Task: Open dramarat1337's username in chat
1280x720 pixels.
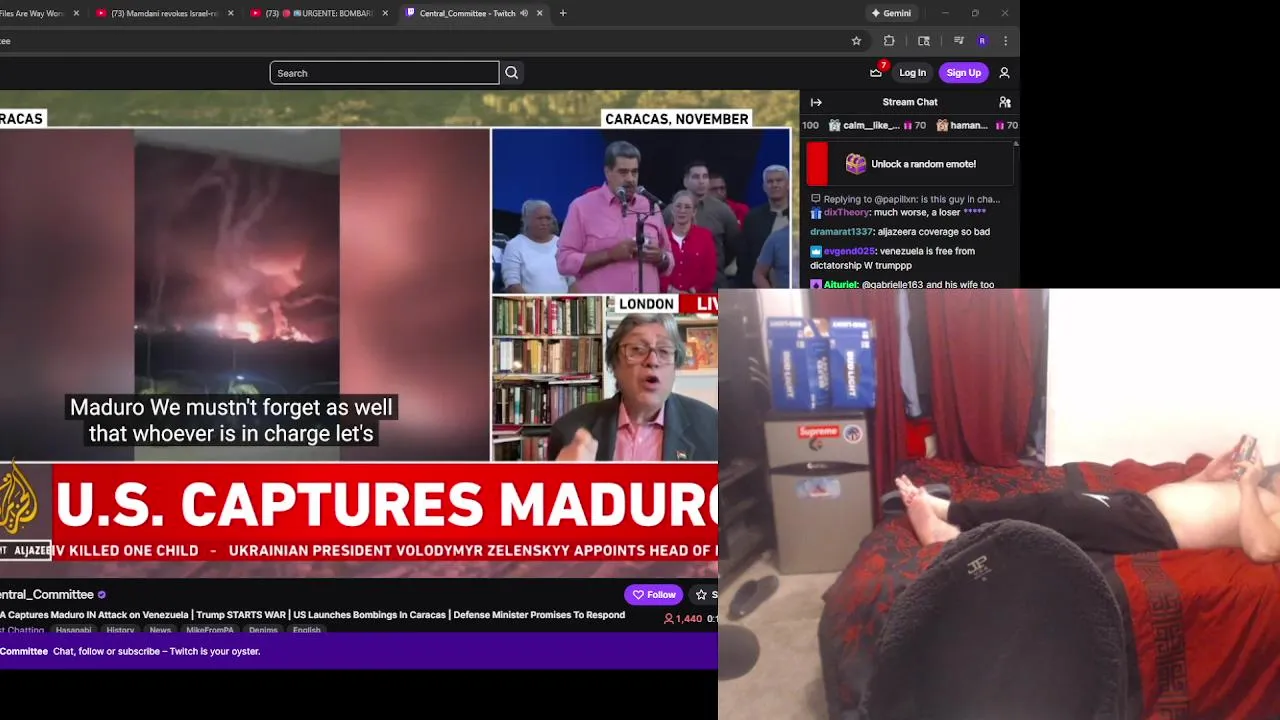Action: pos(841,232)
